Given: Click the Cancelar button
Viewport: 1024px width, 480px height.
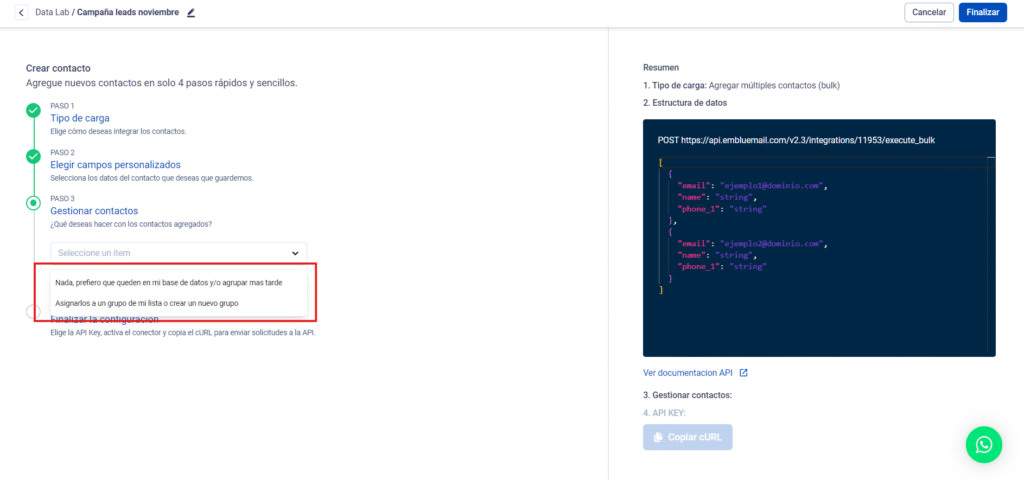Looking at the screenshot, I should point(928,12).
